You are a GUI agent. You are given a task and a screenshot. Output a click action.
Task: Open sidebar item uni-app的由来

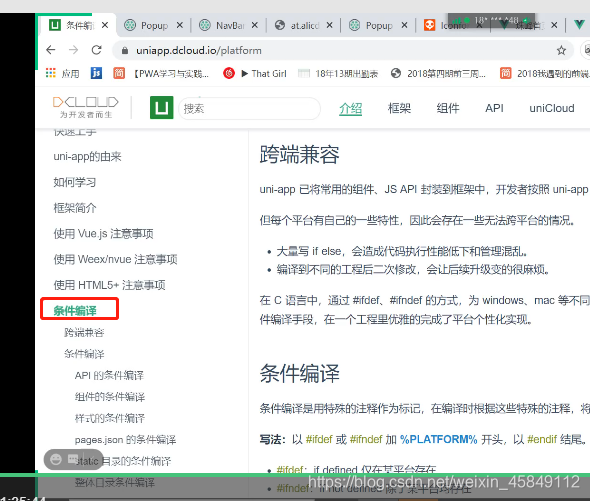point(87,157)
